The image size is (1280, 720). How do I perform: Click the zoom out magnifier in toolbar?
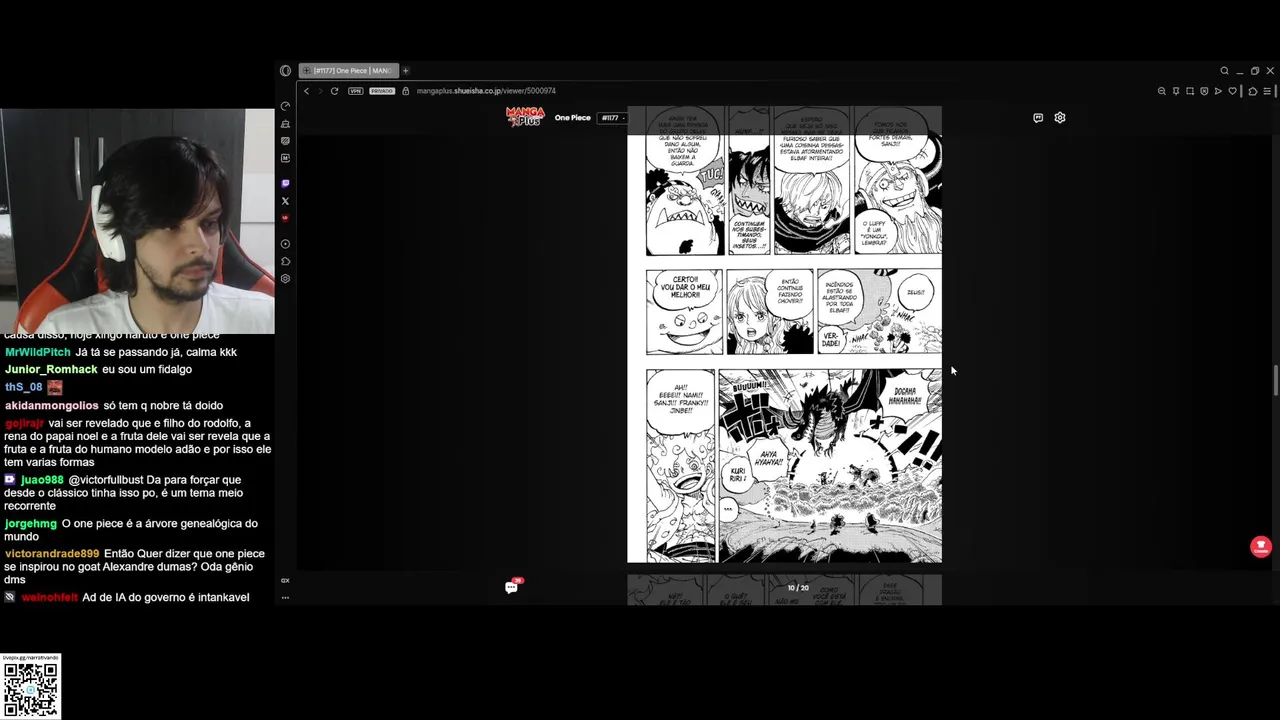[x=1162, y=91]
